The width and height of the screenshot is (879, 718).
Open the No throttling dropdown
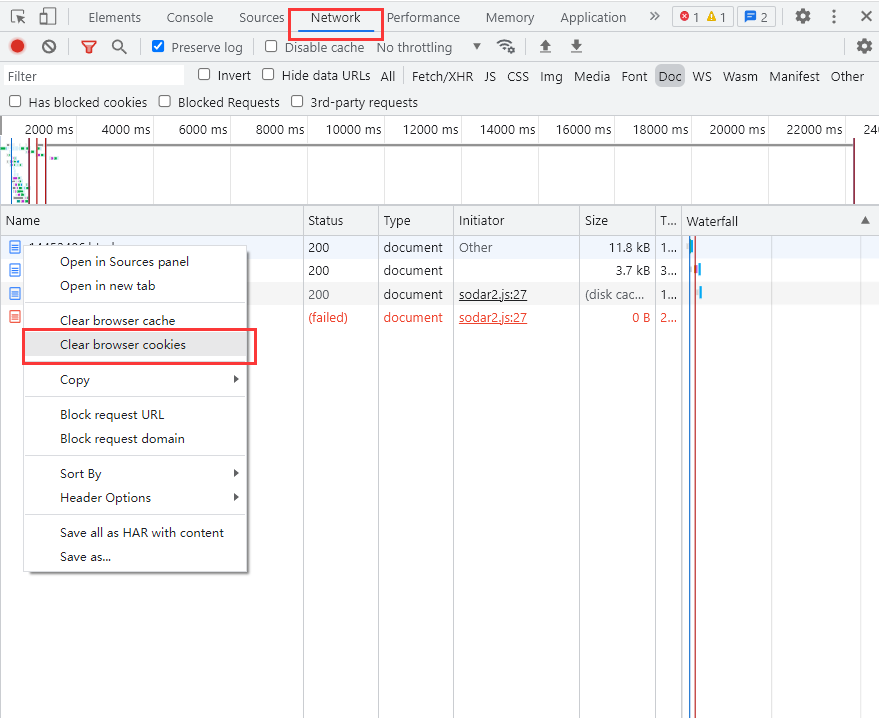pos(428,47)
